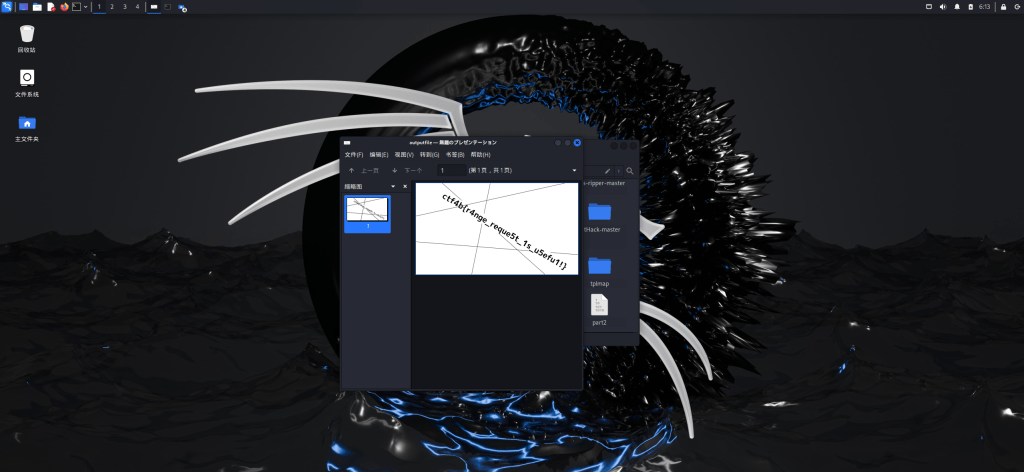The image size is (1024, 472).
Task: Open the terminal emulator launcher
Action: point(76,7)
